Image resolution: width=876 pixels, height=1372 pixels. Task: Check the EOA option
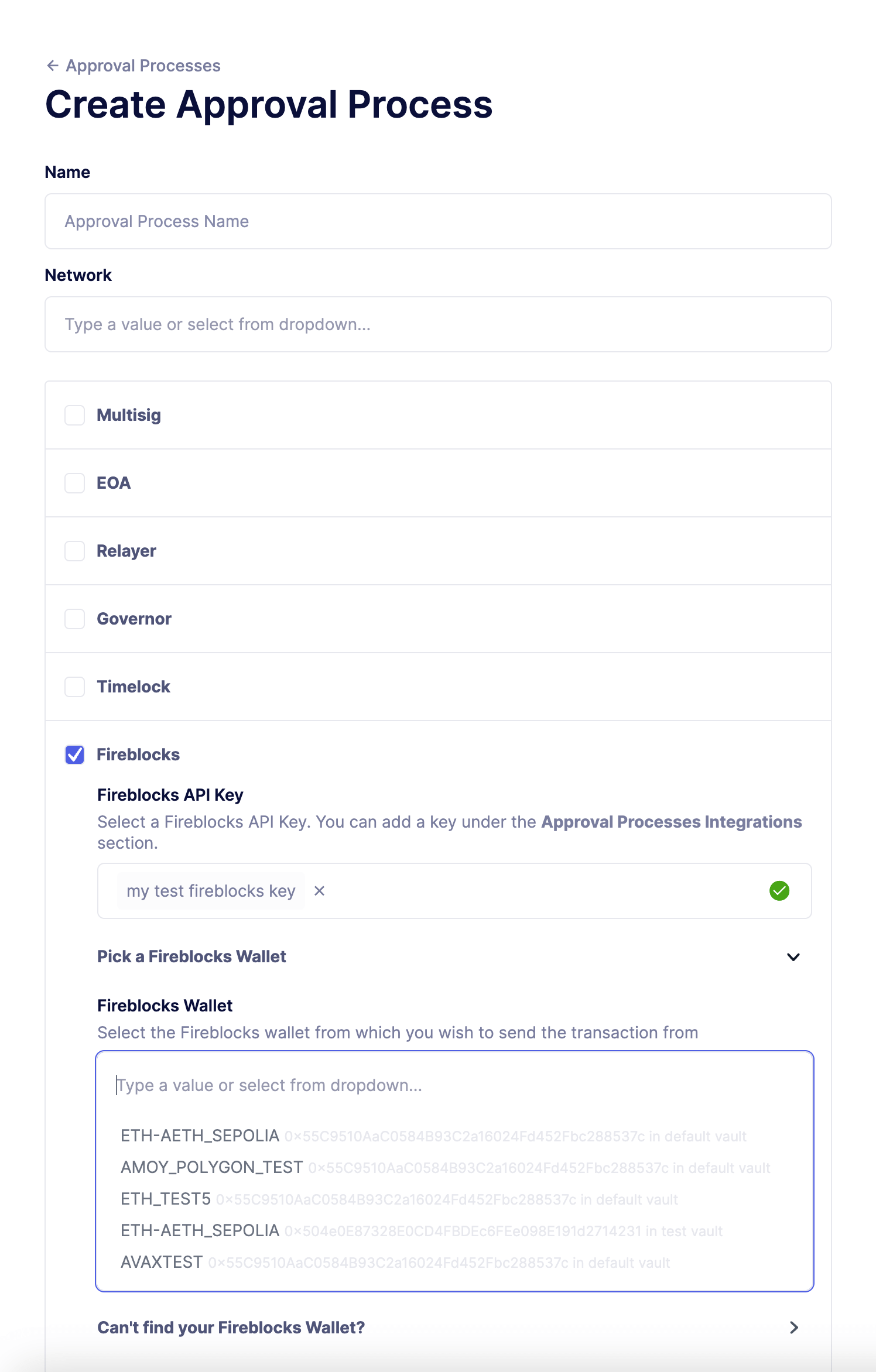[74, 483]
